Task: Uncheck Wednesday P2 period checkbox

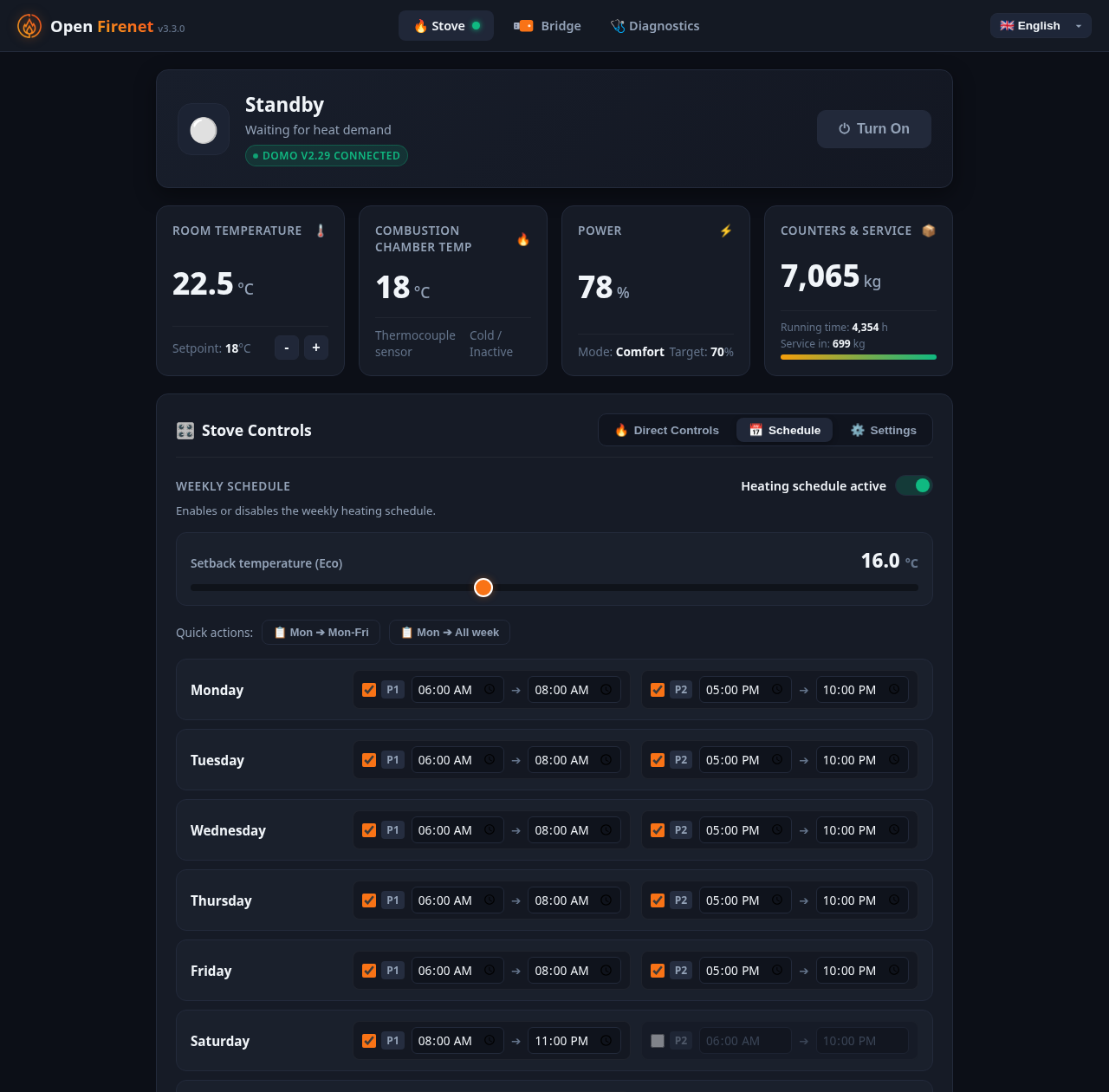Action: (x=658, y=830)
